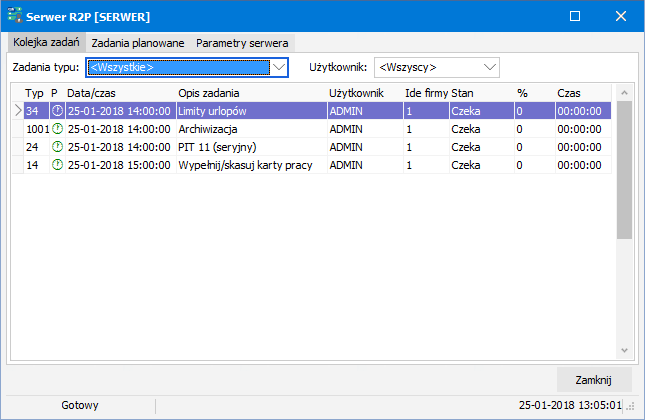Image resolution: width=645 pixels, height=420 pixels.
Task: Switch to Zadania planowane tab
Action: [137, 44]
